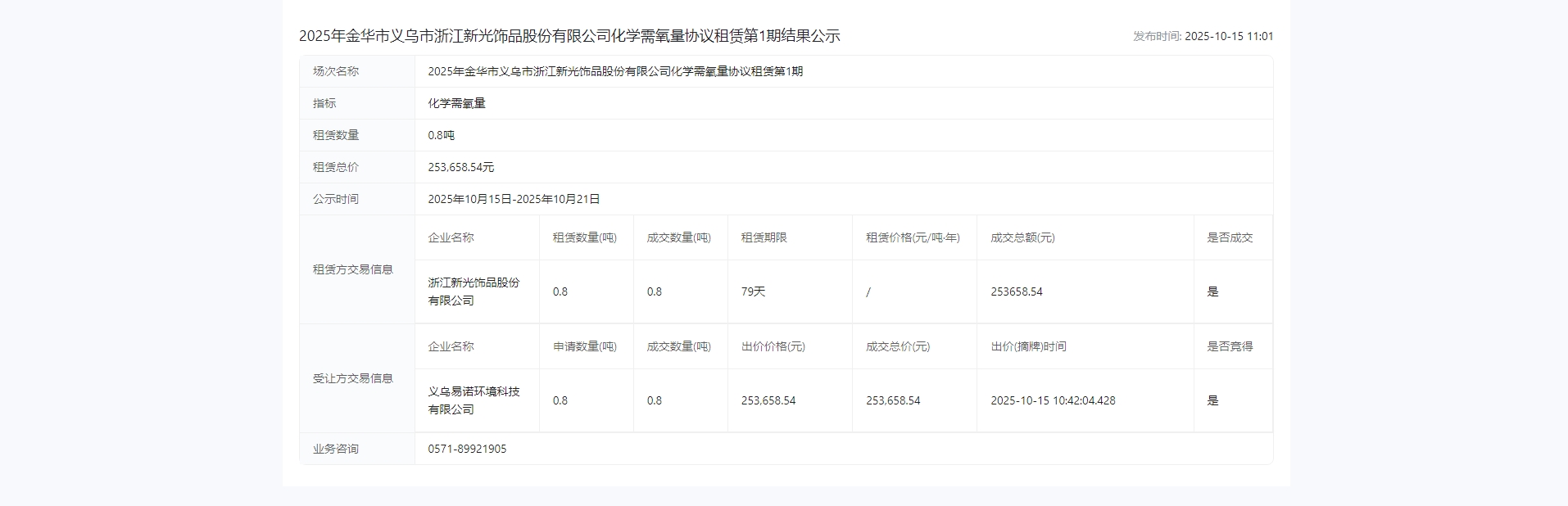Click the 253,658.54元 total rental price

460,167
